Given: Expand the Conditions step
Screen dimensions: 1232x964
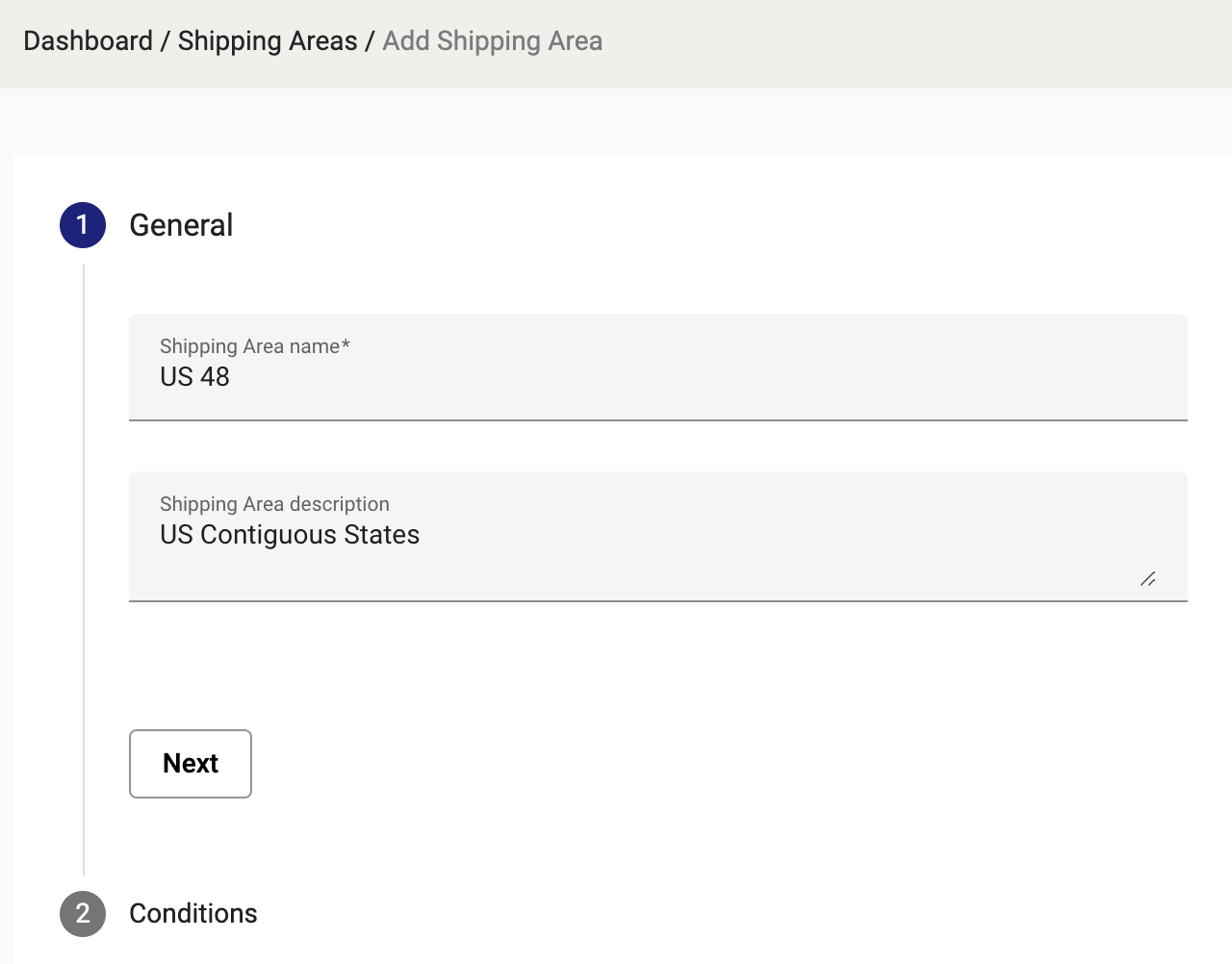Looking at the screenshot, I should tap(193, 914).
